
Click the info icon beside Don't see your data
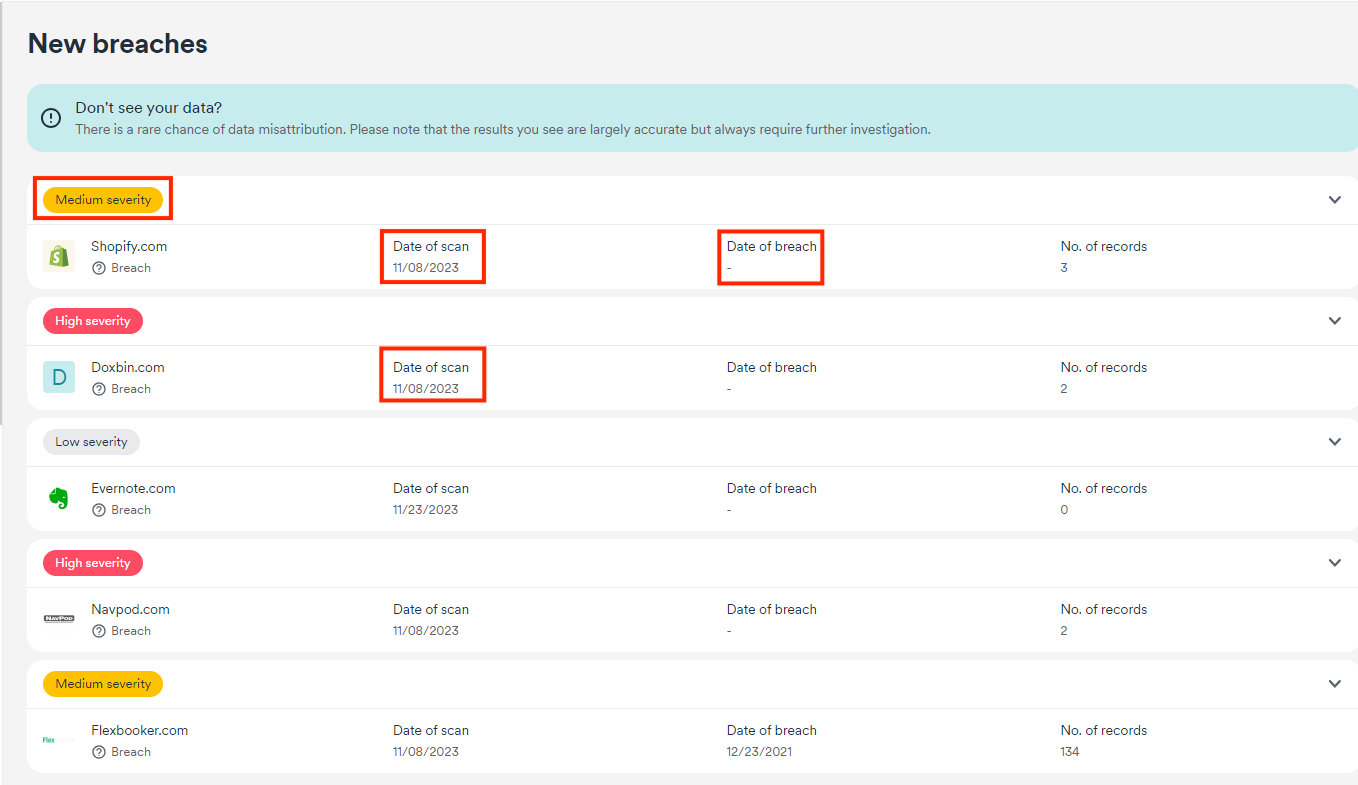51,117
